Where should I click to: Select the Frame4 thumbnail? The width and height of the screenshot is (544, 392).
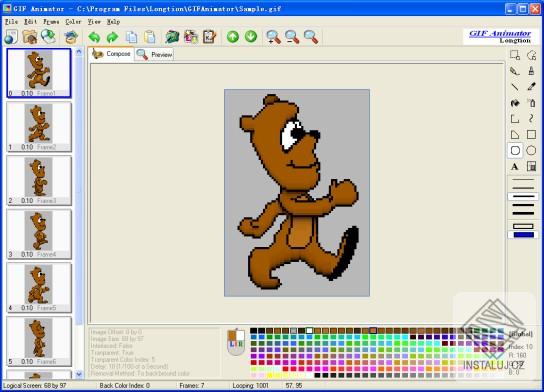(39, 234)
